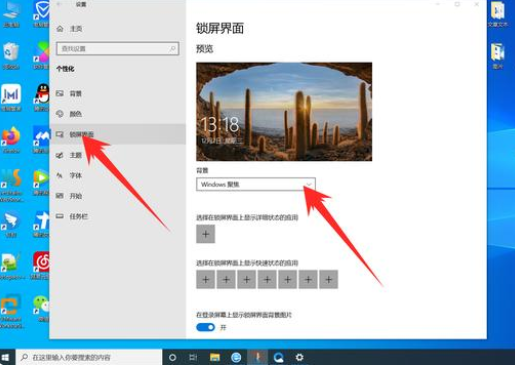Image resolution: width=515 pixels, height=365 pixels.
Task: Open File Explorer from the taskbar
Action: click(x=215, y=357)
